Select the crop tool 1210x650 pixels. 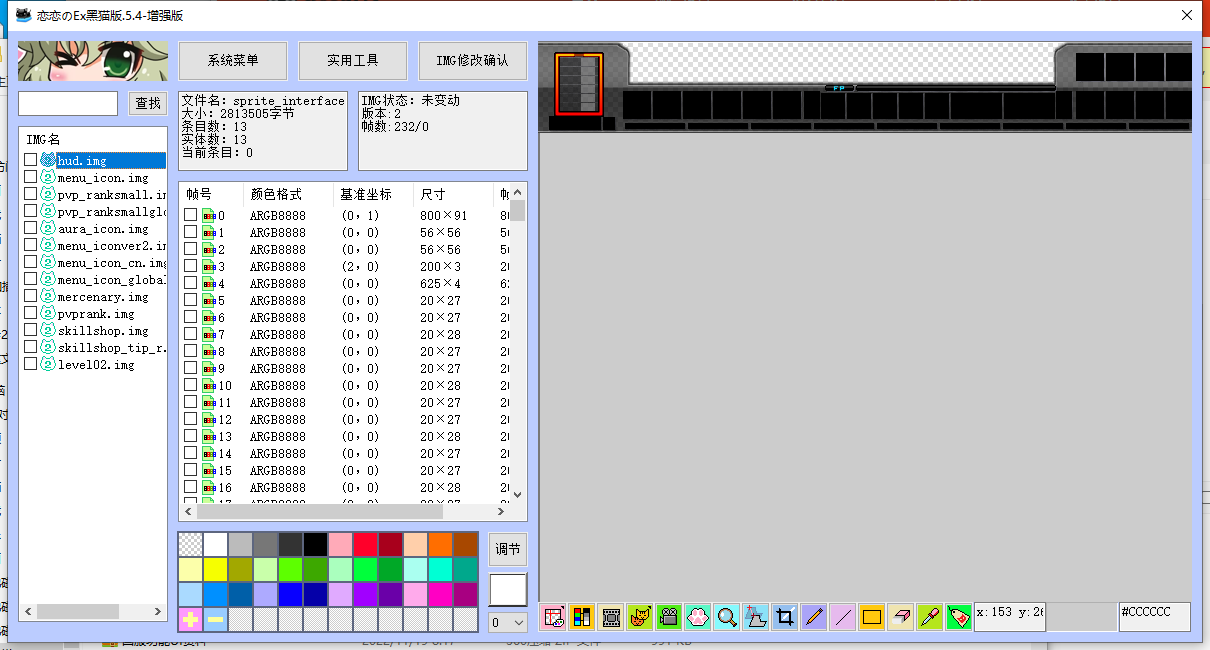click(x=785, y=617)
